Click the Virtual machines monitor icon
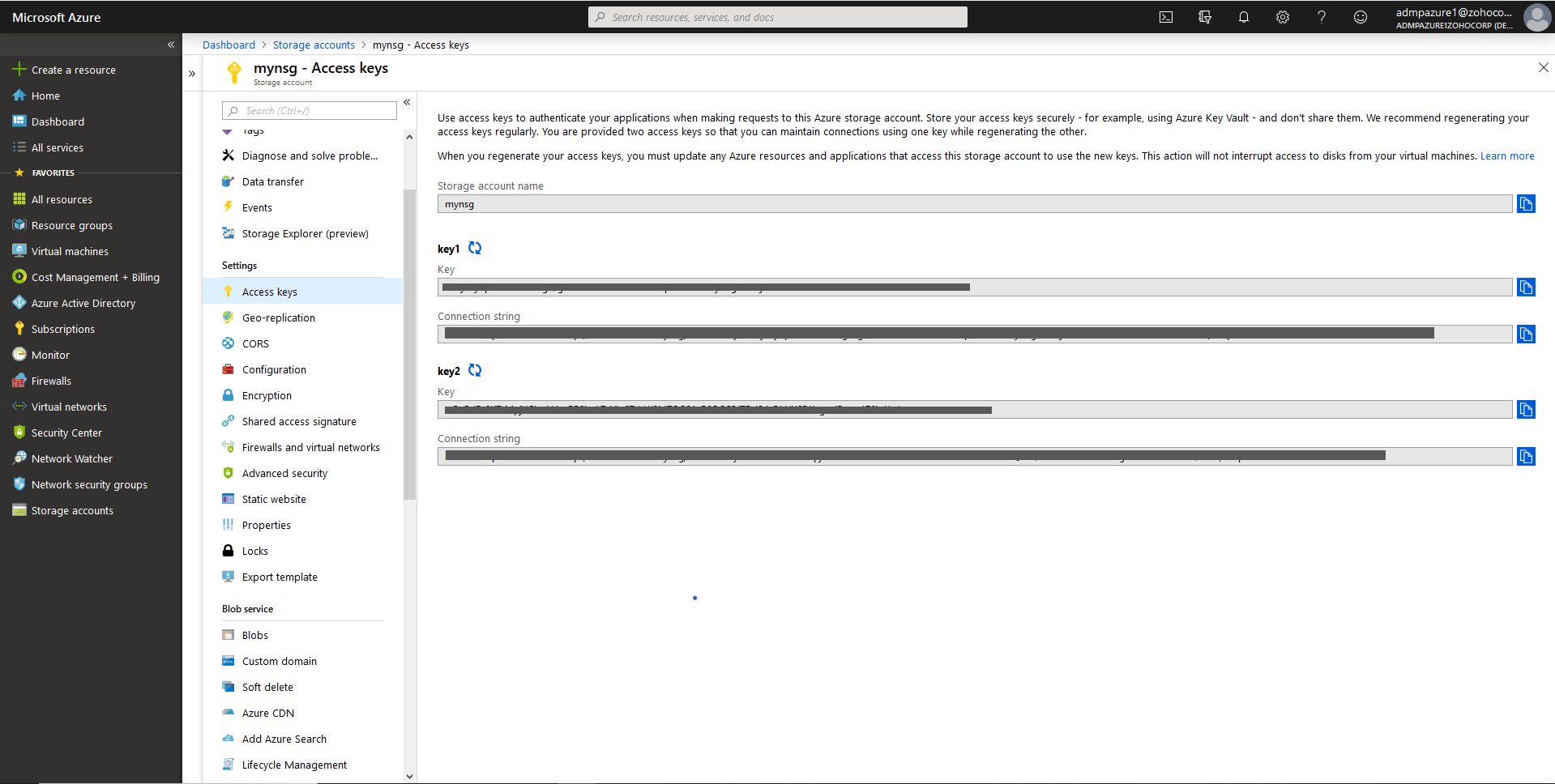The height and width of the screenshot is (784, 1555). pos(19,251)
